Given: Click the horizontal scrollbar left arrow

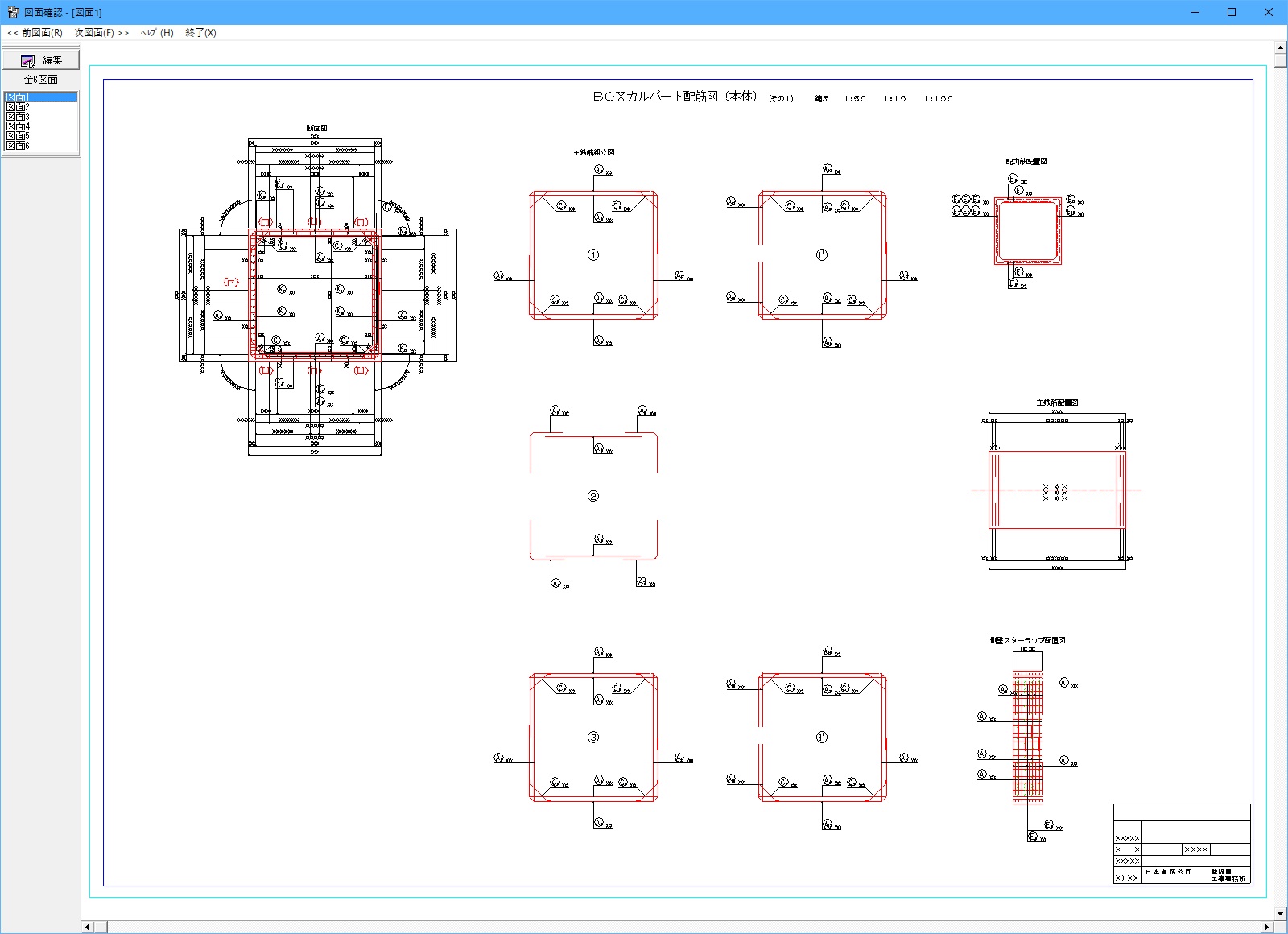Looking at the screenshot, I should coord(88,928).
